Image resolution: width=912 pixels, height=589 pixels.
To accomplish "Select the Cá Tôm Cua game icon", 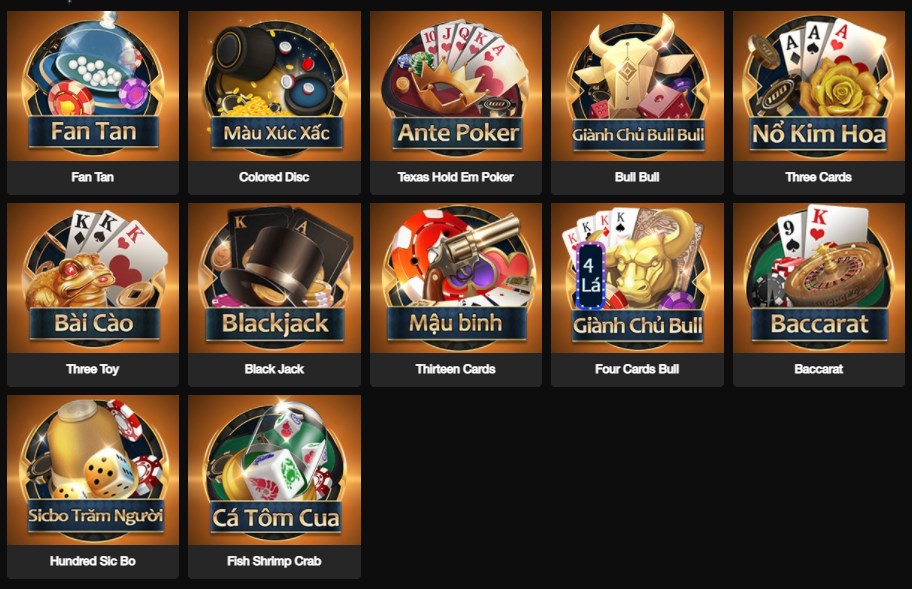I will coord(275,470).
